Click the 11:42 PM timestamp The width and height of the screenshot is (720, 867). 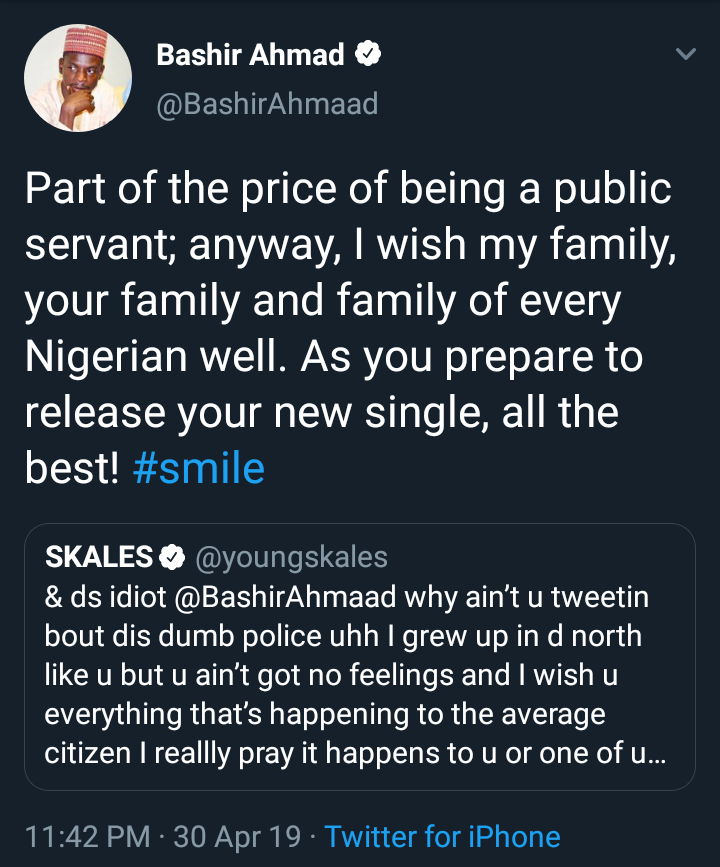[84, 836]
